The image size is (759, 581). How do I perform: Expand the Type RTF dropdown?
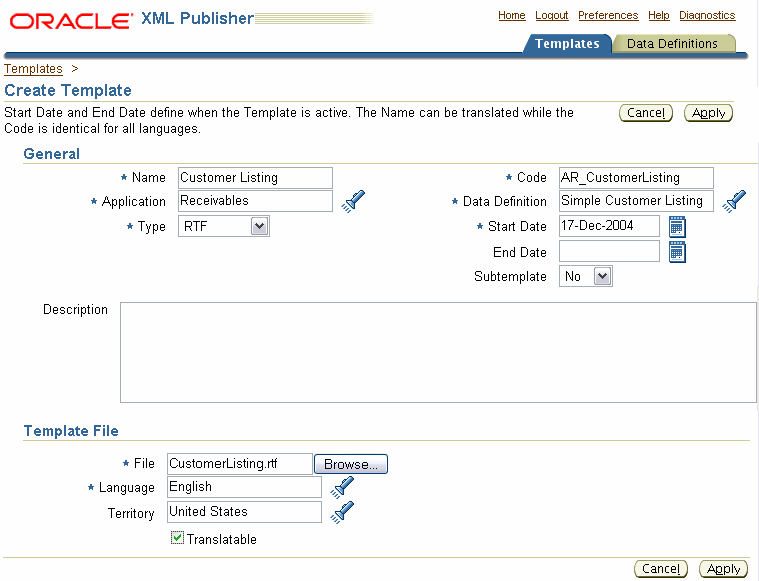point(224,226)
